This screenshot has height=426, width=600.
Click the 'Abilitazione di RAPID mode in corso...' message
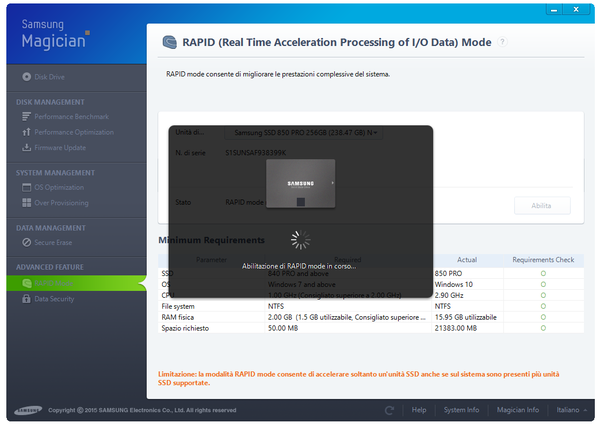coord(299,266)
